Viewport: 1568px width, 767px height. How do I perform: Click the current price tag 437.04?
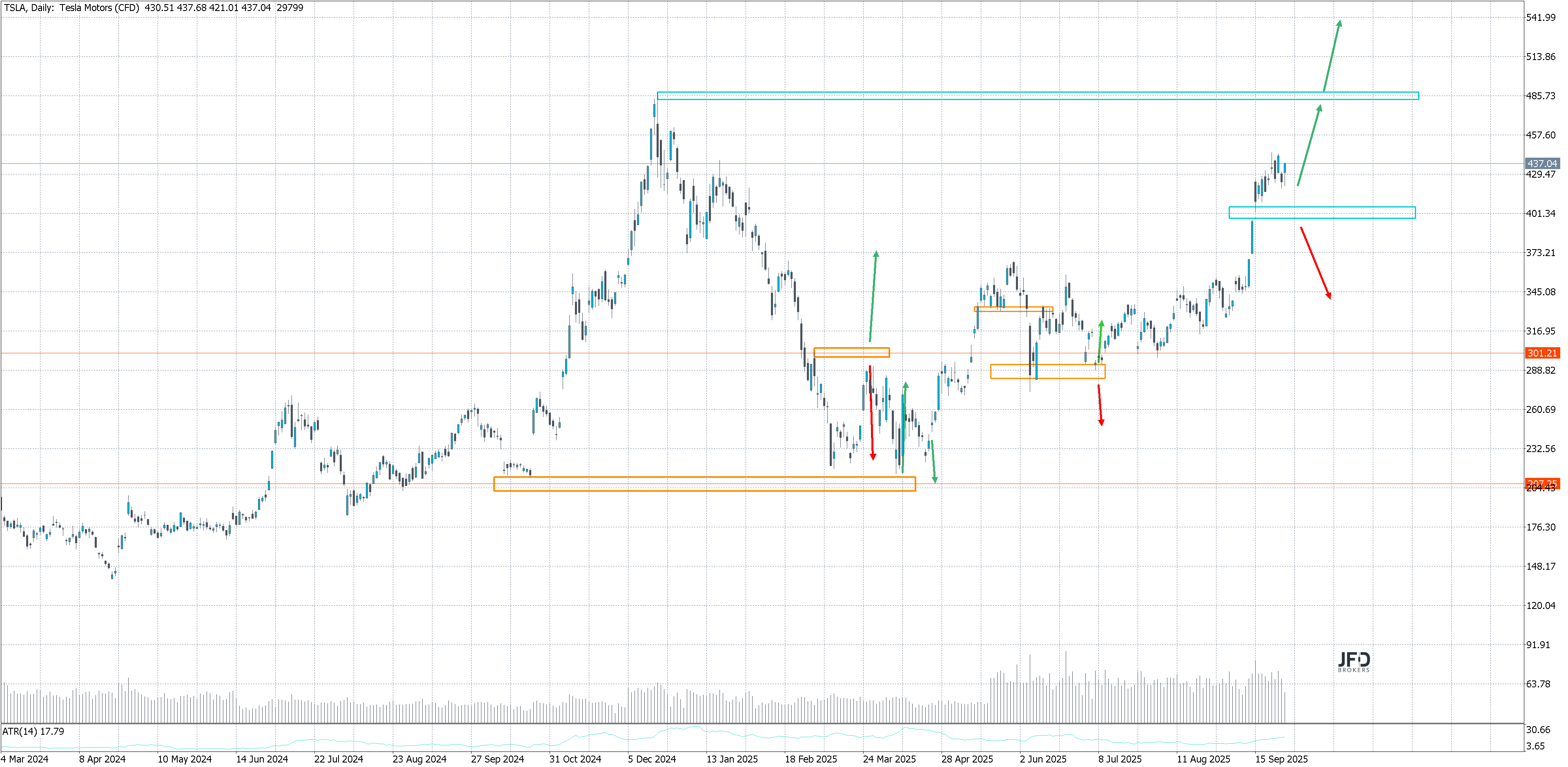click(1542, 164)
